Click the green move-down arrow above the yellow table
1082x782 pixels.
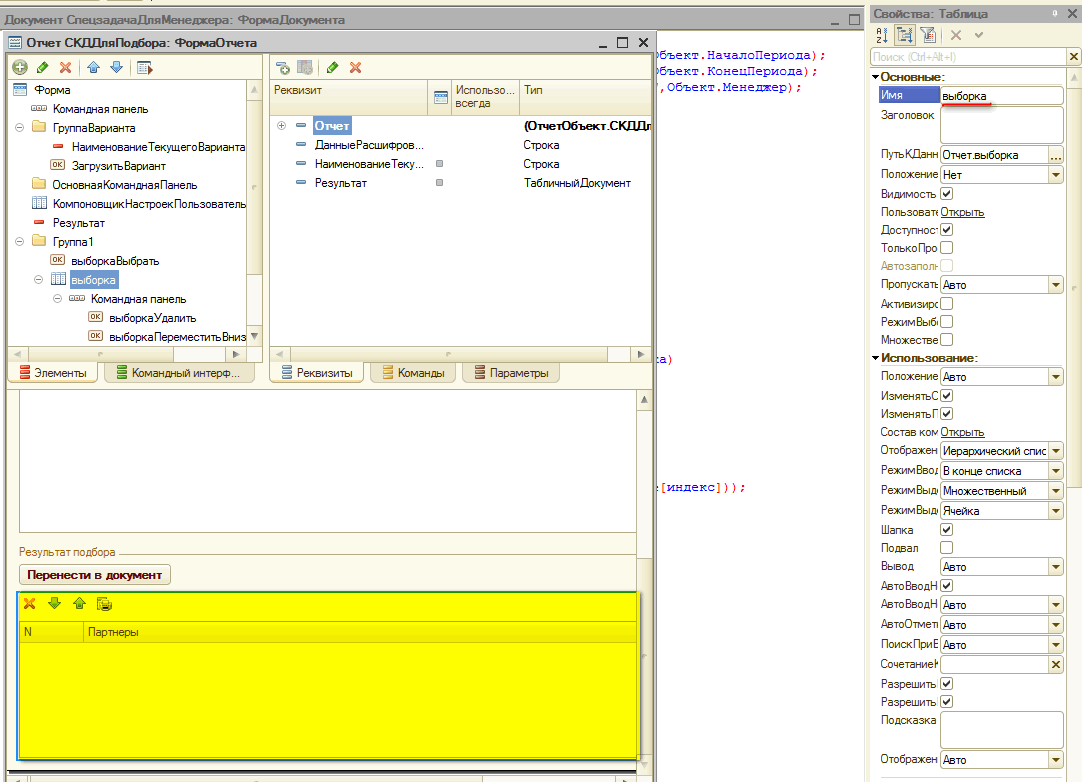54,604
